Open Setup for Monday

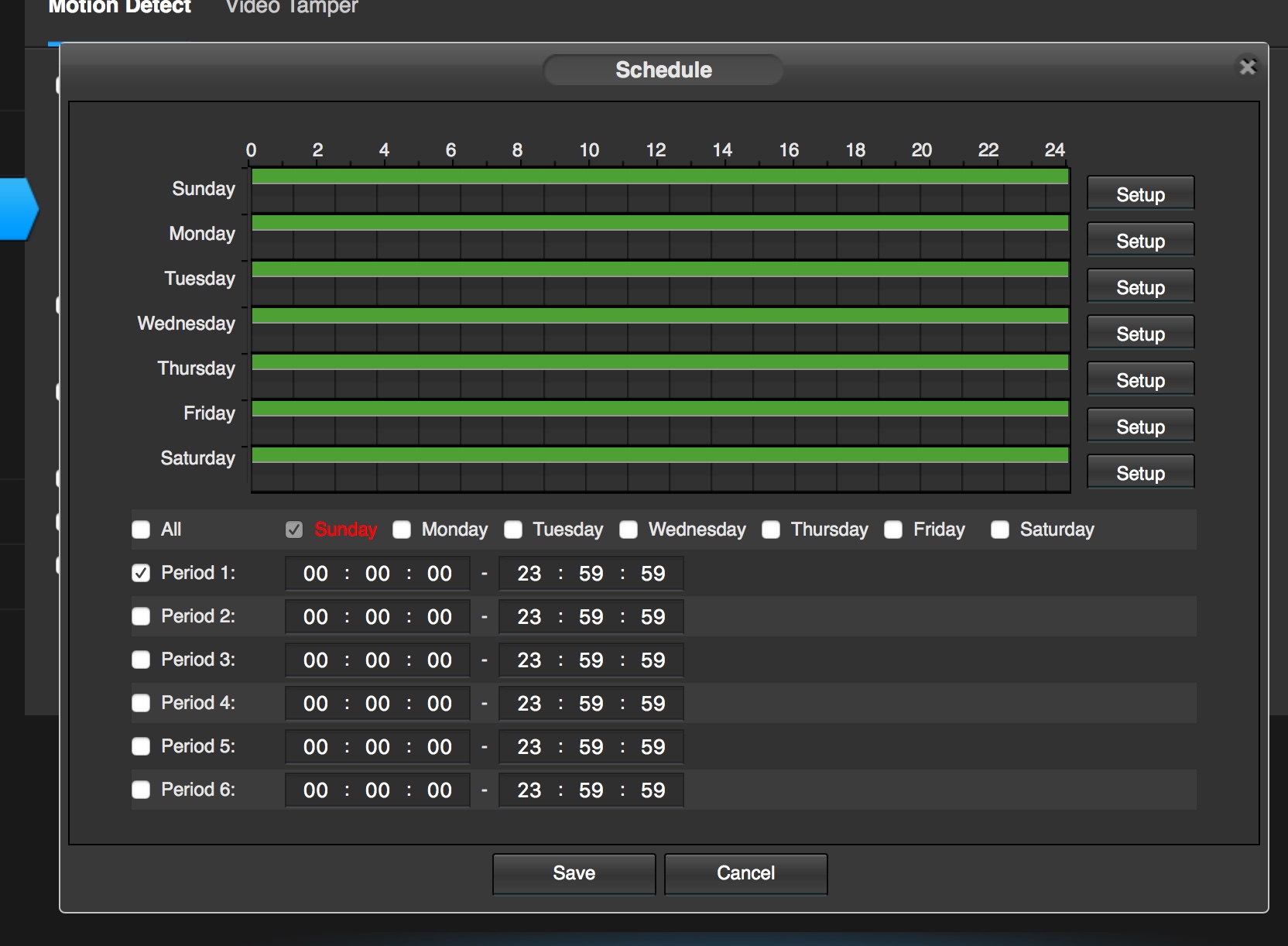(1140, 240)
